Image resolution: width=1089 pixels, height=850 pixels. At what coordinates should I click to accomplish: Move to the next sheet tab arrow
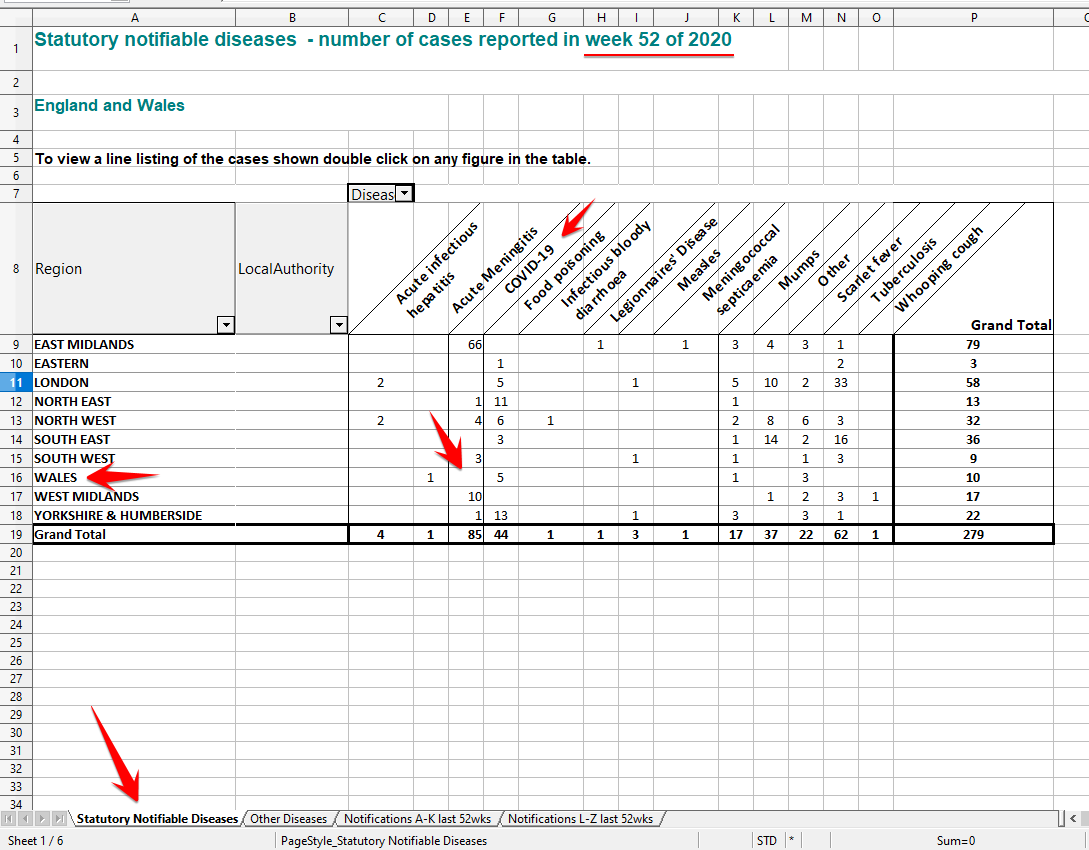pos(42,819)
